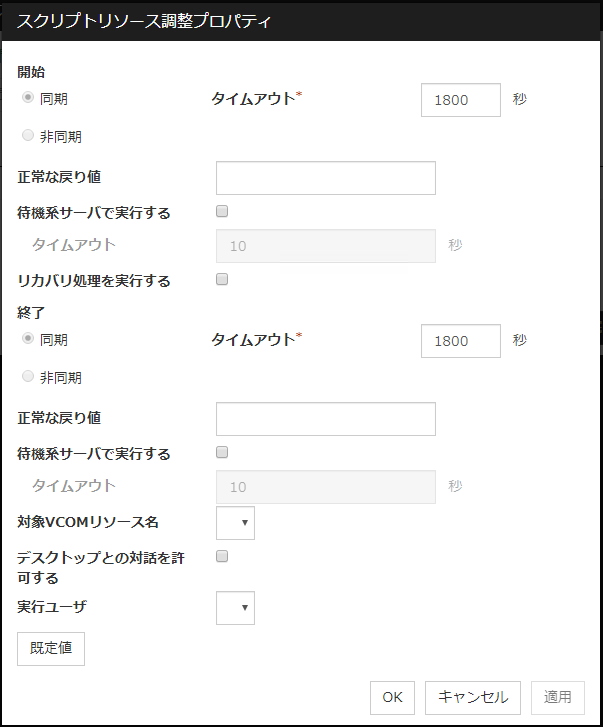Click 正常な戻り値 field under 開始
The image size is (603, 727).
pos(325,178)
